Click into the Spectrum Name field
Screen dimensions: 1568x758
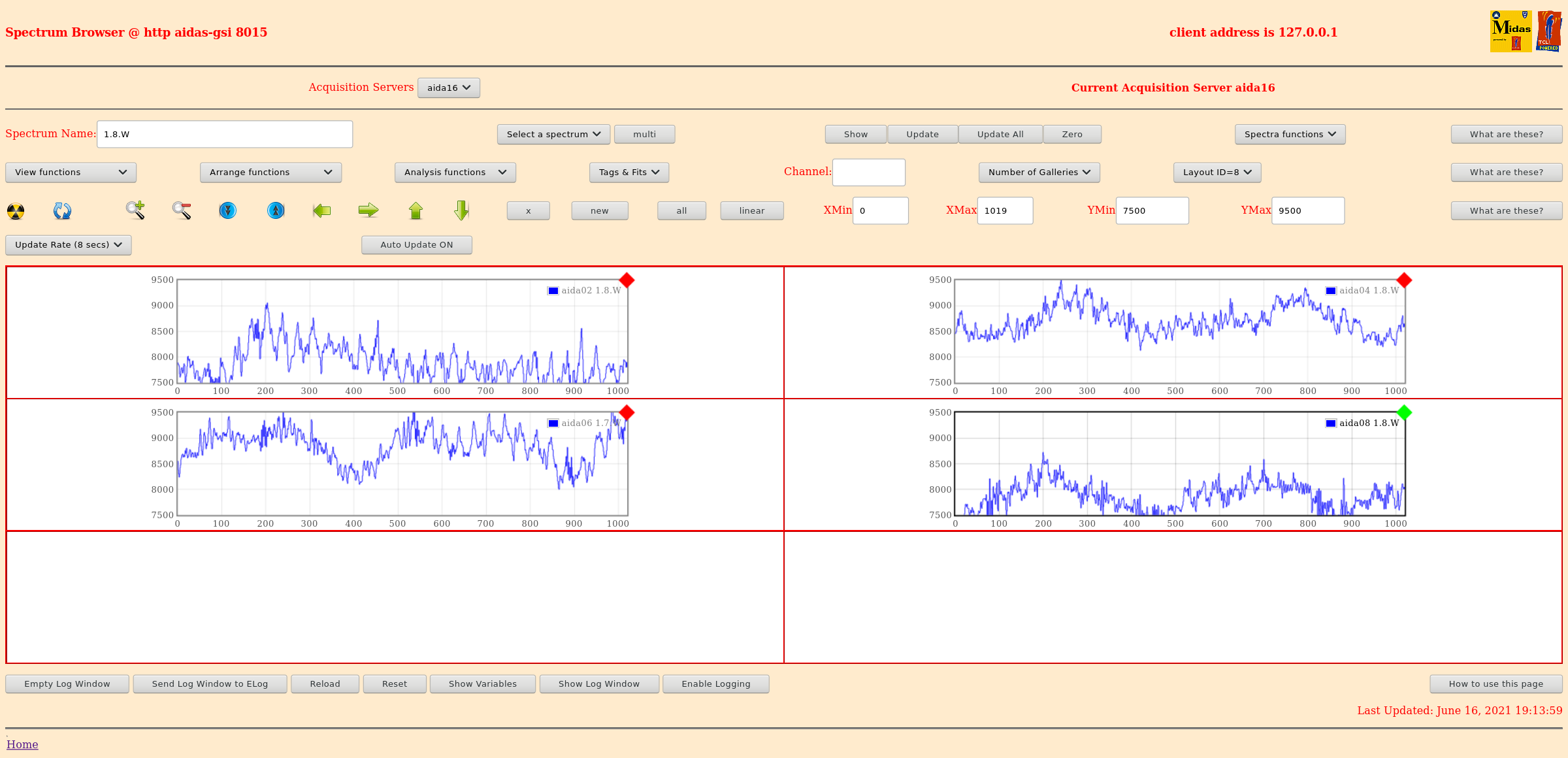(x=224, y=135)
